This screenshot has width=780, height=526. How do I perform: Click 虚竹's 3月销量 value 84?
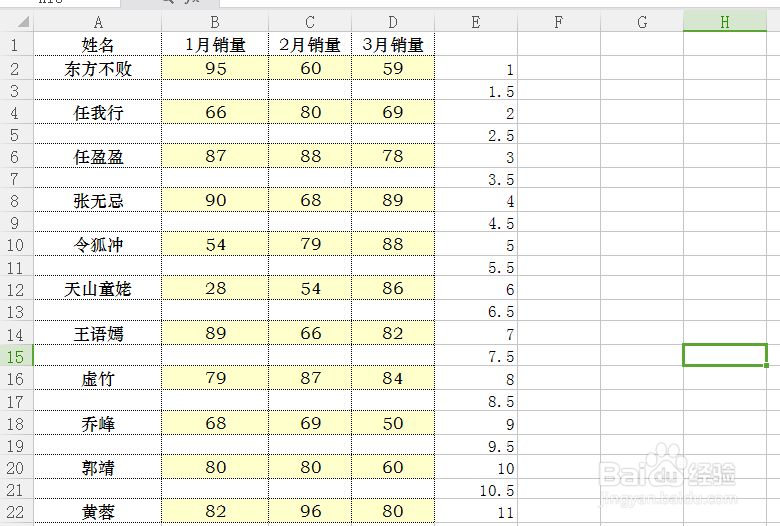tap(393, 378)
